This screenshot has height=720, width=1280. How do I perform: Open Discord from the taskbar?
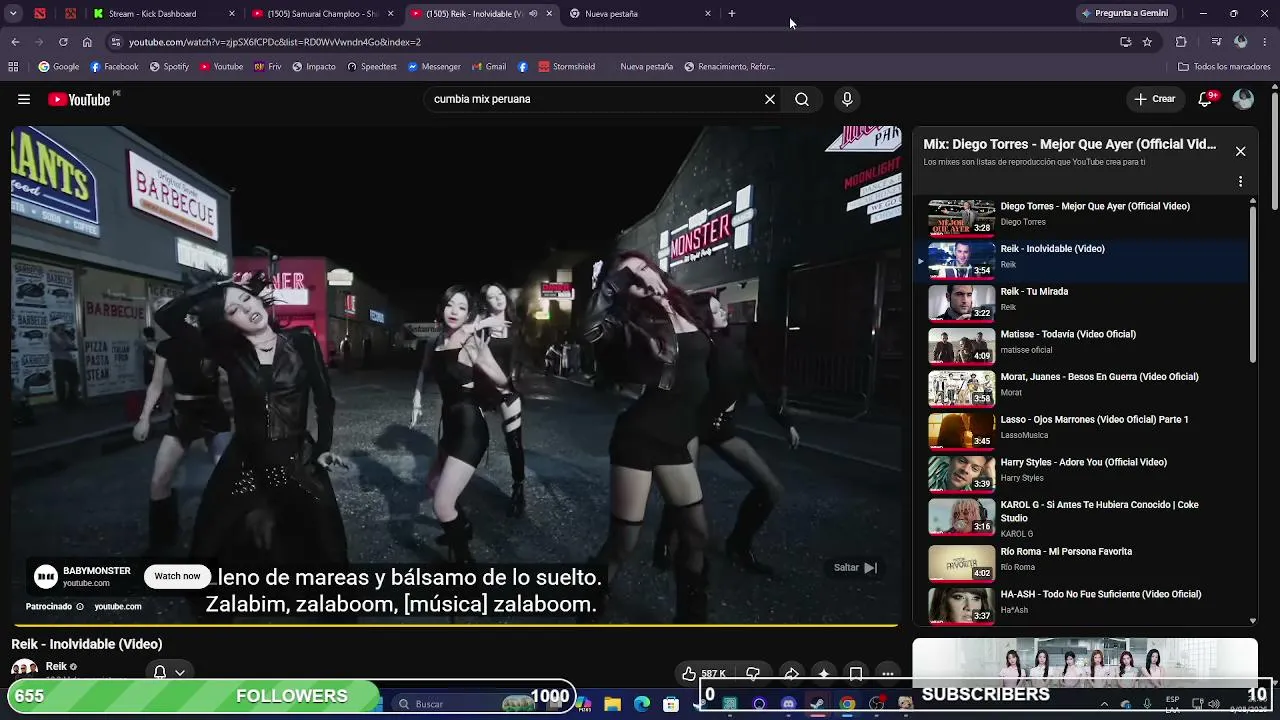pos(789,704)
